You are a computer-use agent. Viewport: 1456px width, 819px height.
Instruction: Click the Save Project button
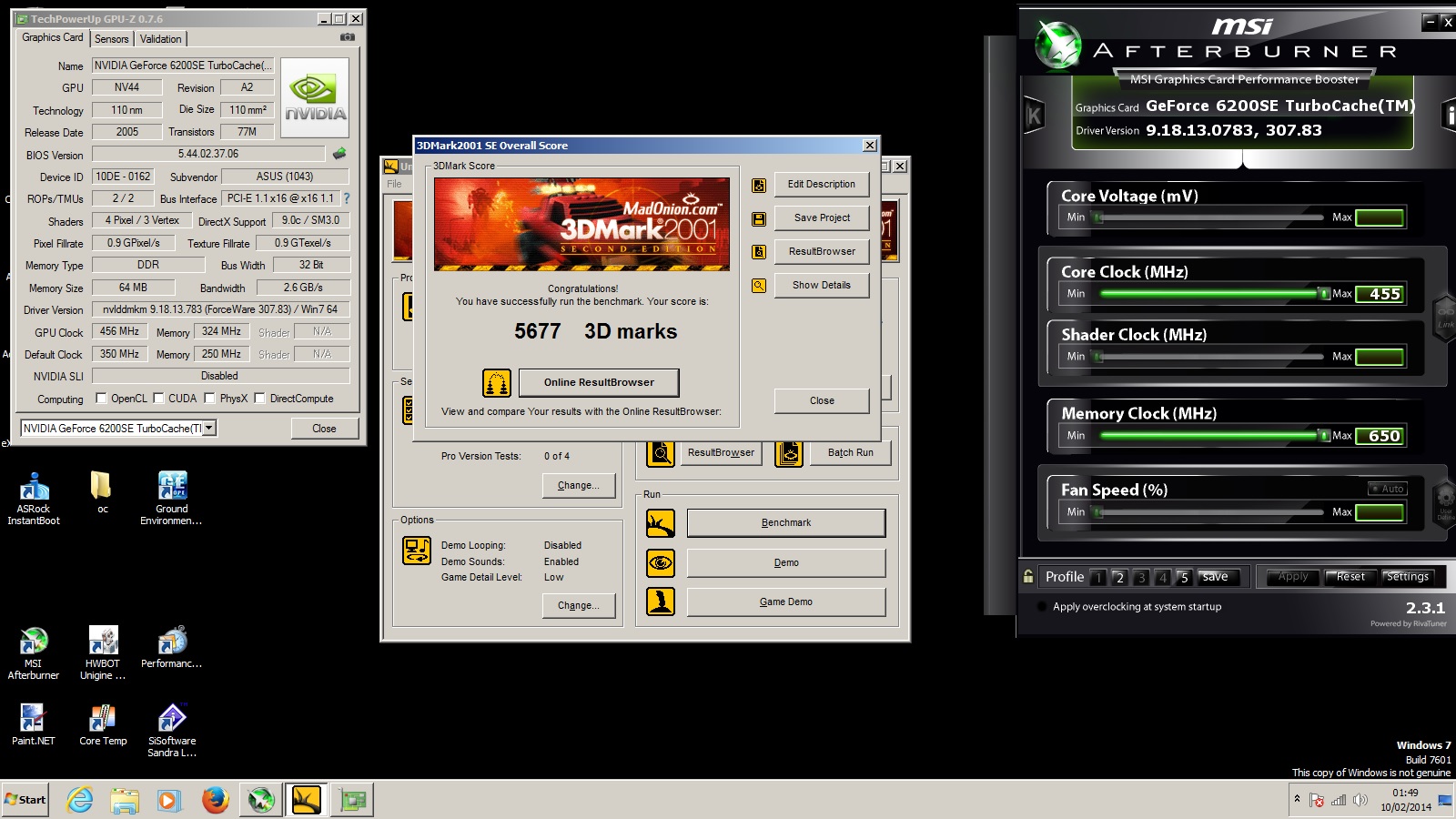[822, 218]
